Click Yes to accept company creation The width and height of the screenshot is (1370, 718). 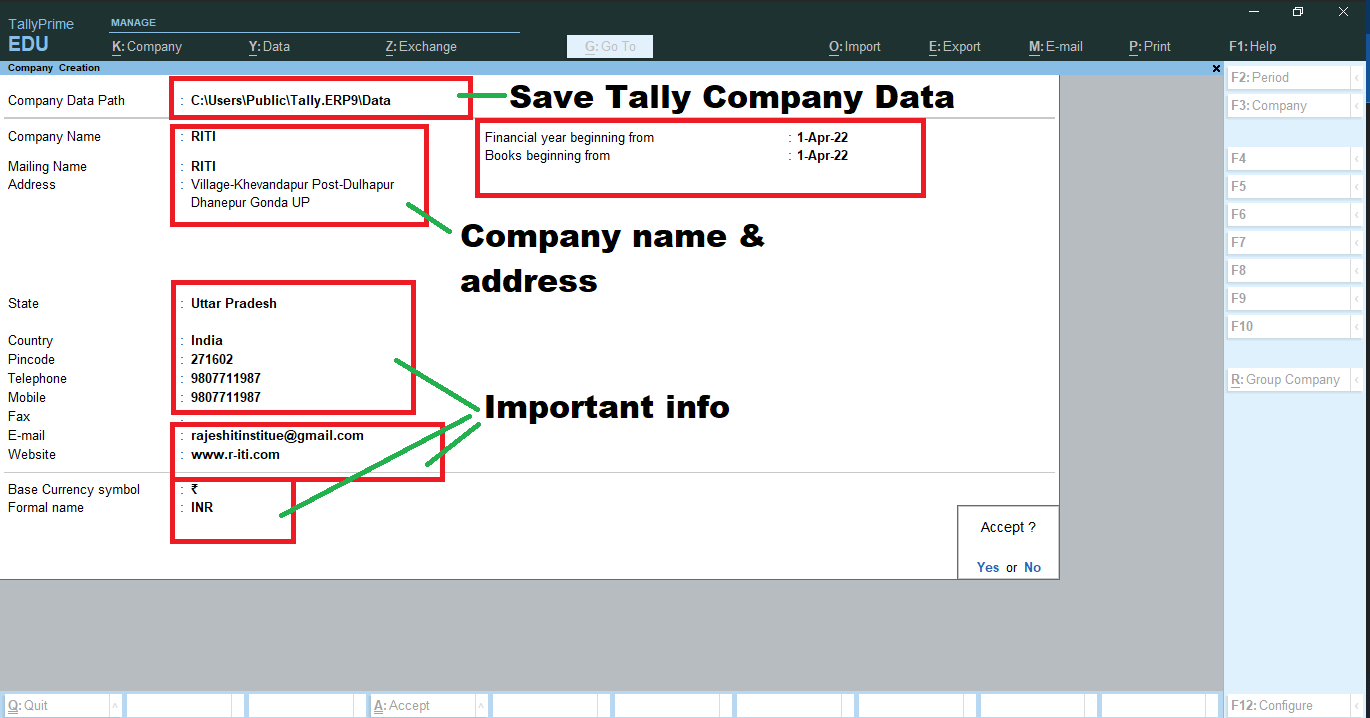(987, 566)
